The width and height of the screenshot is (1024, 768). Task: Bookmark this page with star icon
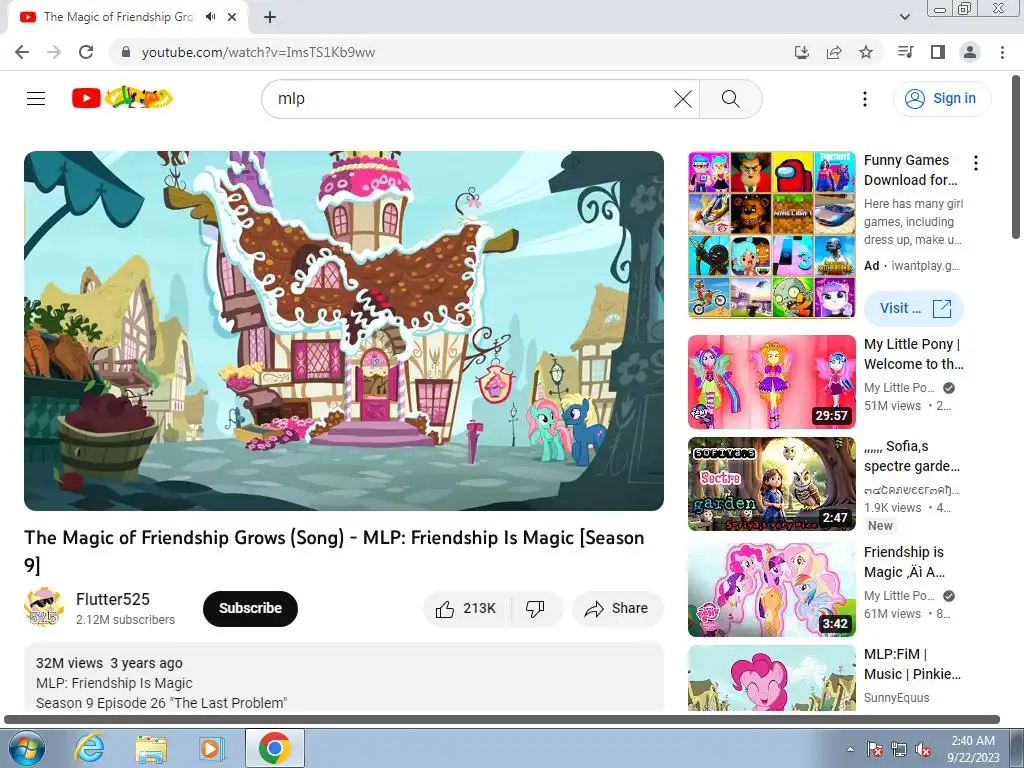866,52
